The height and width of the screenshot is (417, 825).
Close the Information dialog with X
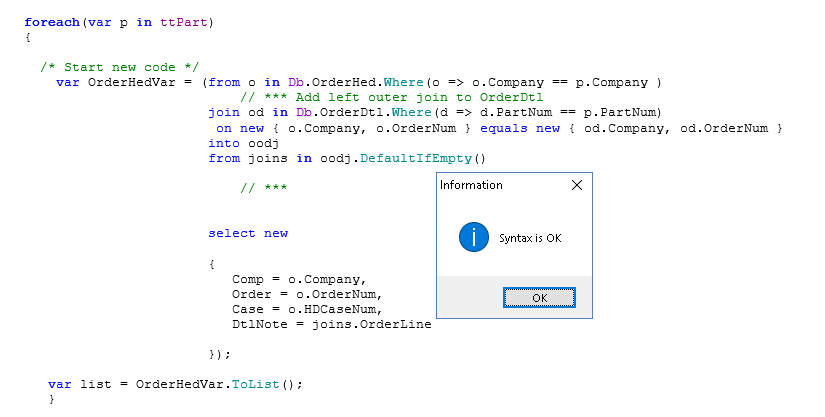tap(577, 185)
